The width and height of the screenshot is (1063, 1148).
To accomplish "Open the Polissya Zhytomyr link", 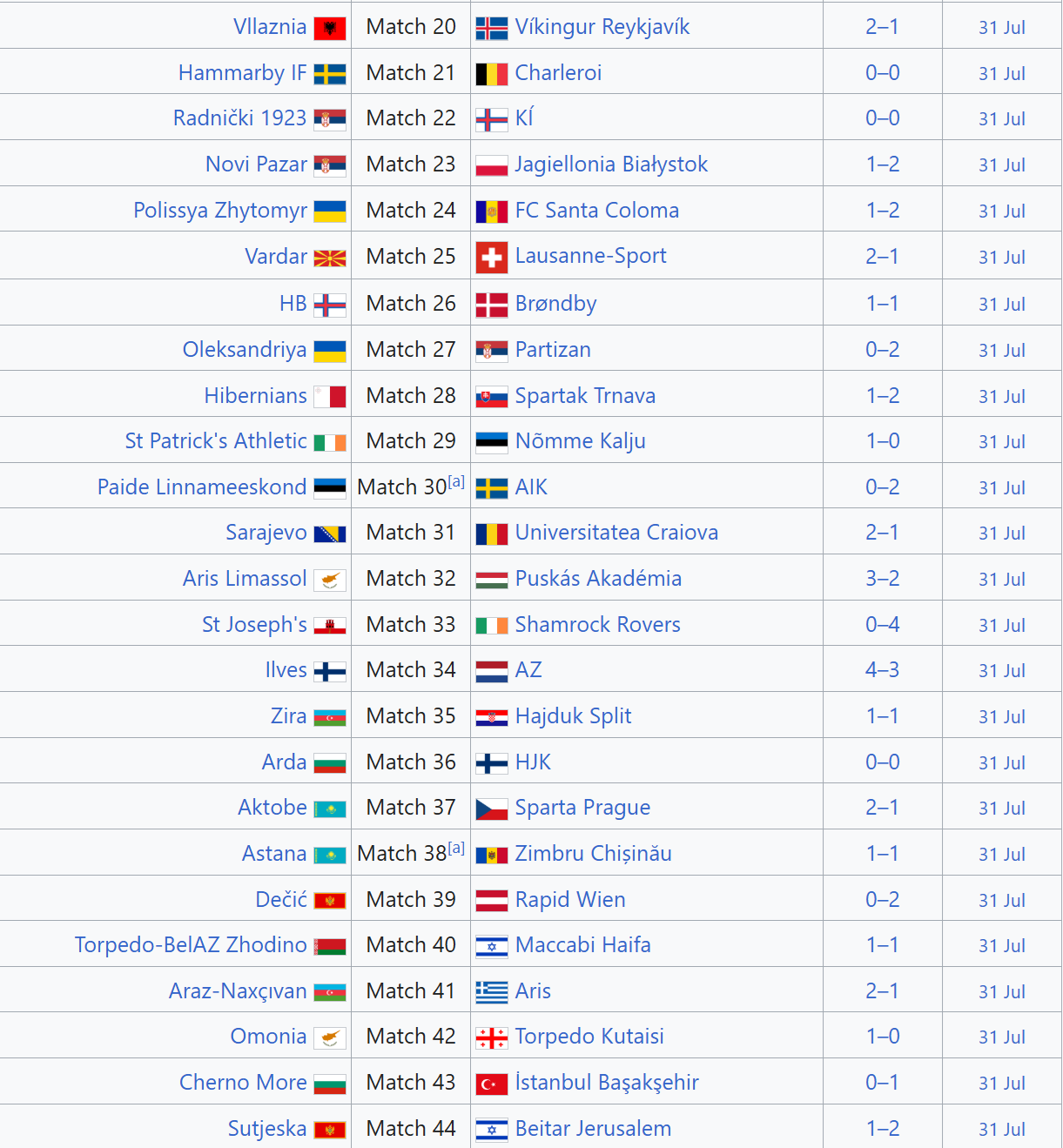I will coord(220,210).
